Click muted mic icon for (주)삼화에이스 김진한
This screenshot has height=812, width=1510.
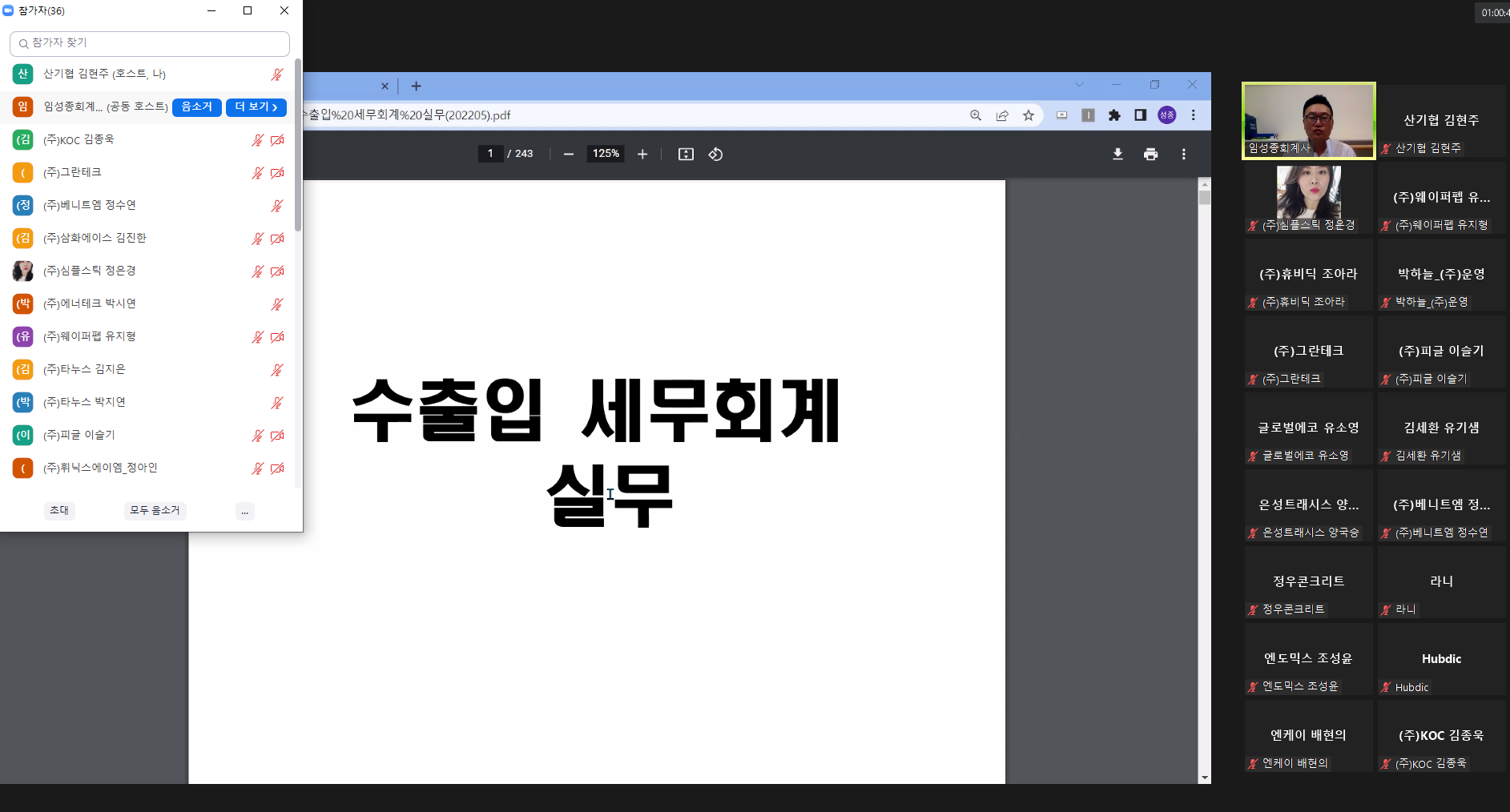click(x=257, y=239)
